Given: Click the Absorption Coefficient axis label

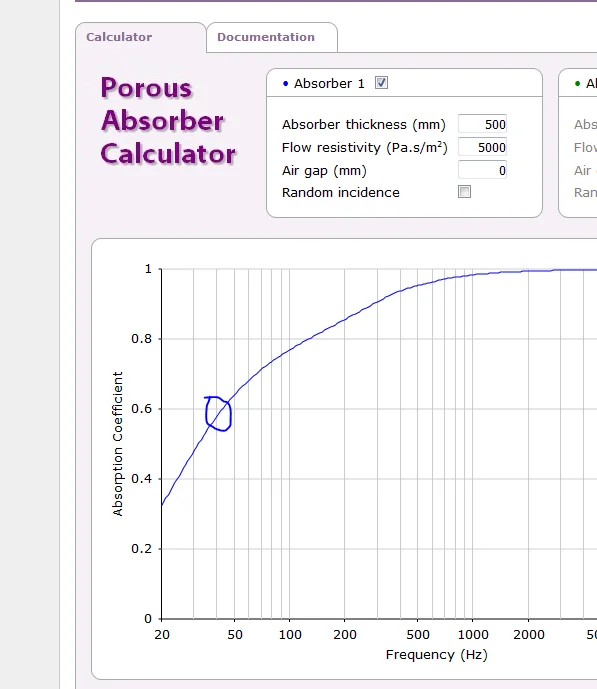Looking at the screenshot, I should [117, 444].
